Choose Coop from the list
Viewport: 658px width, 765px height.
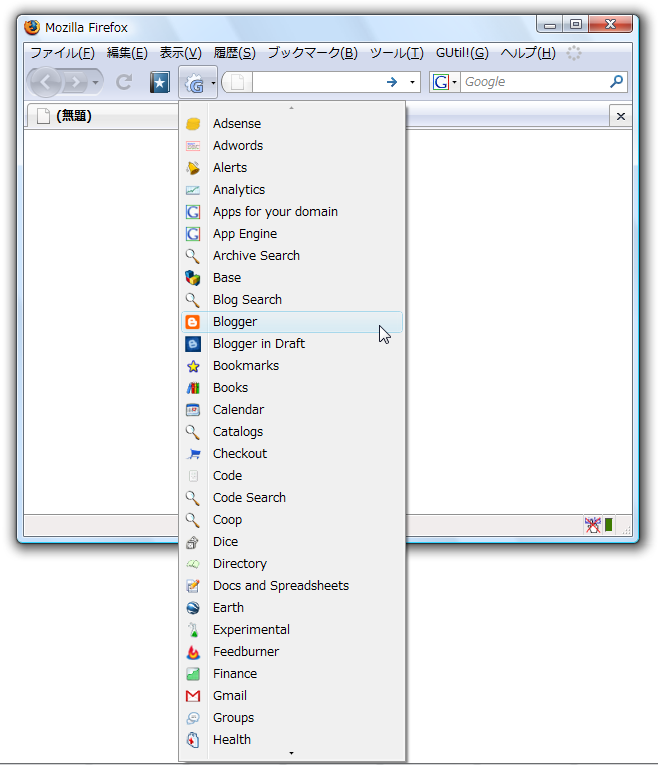pos(291,520)
